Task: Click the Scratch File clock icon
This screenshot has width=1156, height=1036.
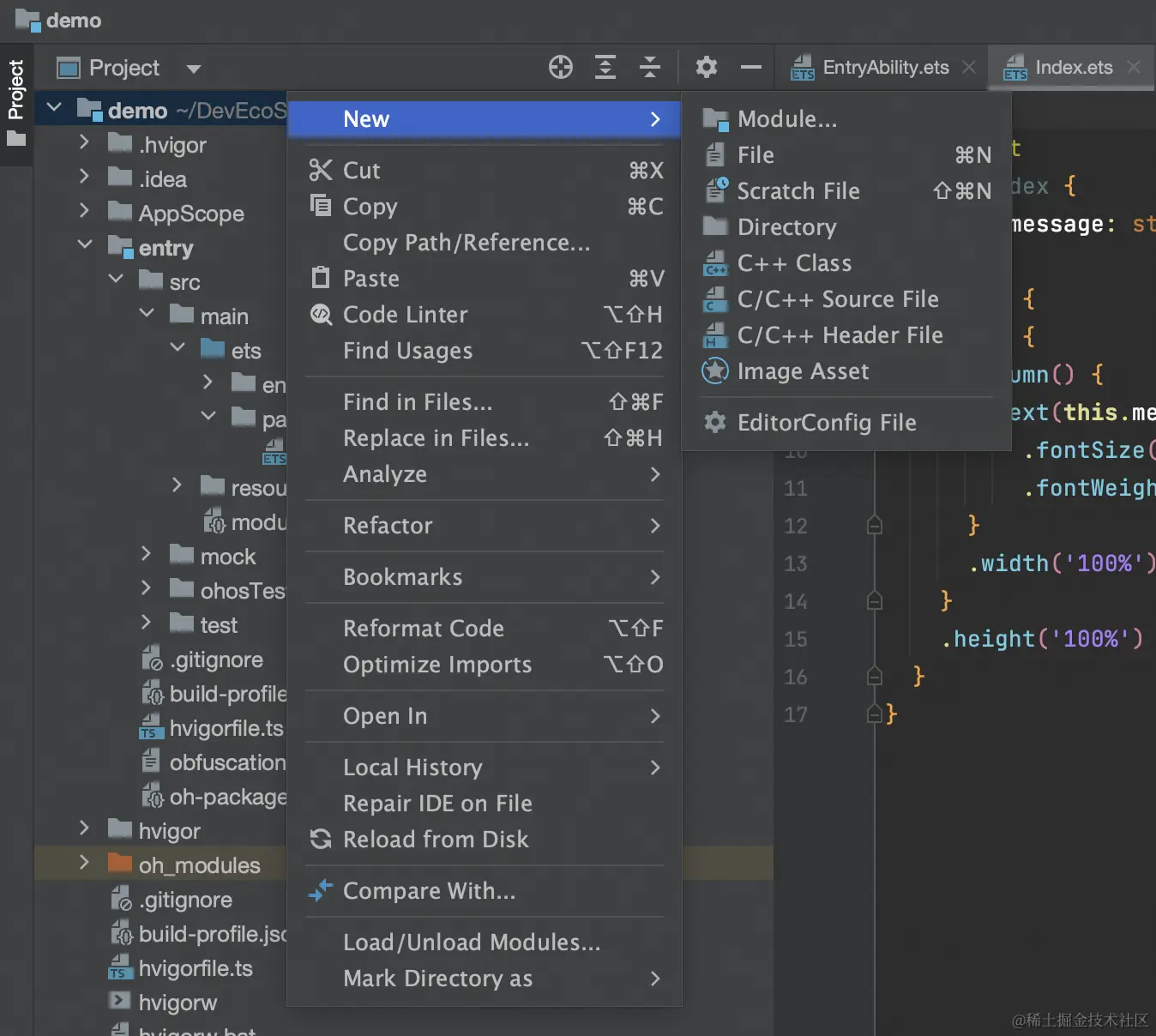Action: (x=716, y=190)
